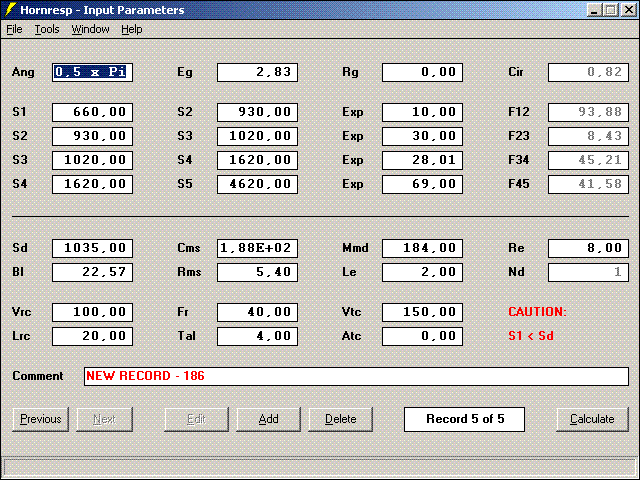Maximize the Hornresp window
This screenshot has width=640, height=480.
point(610,10)
